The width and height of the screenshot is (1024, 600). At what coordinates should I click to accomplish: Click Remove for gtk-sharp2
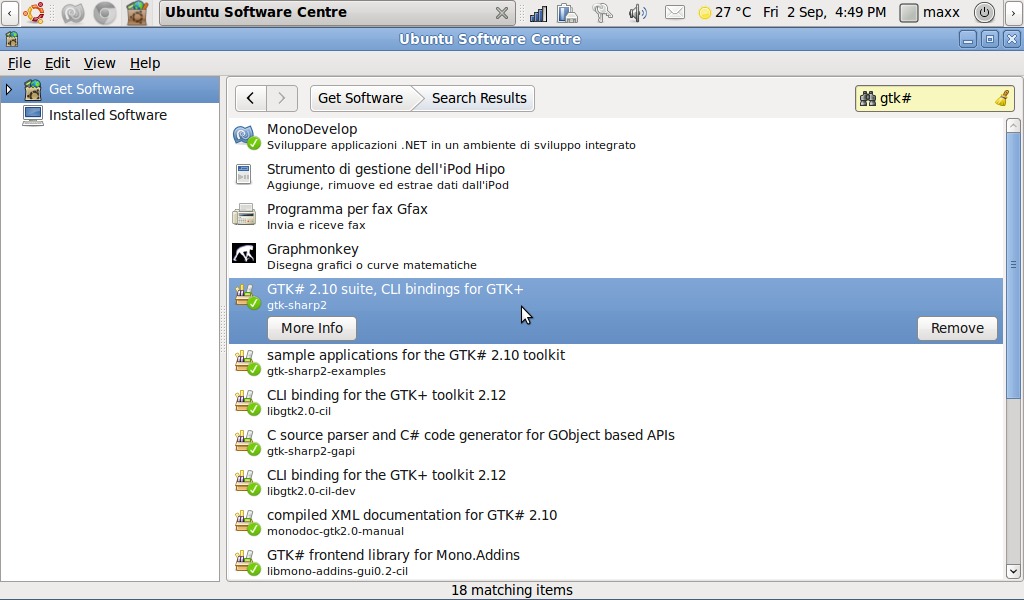coord(957,328)
